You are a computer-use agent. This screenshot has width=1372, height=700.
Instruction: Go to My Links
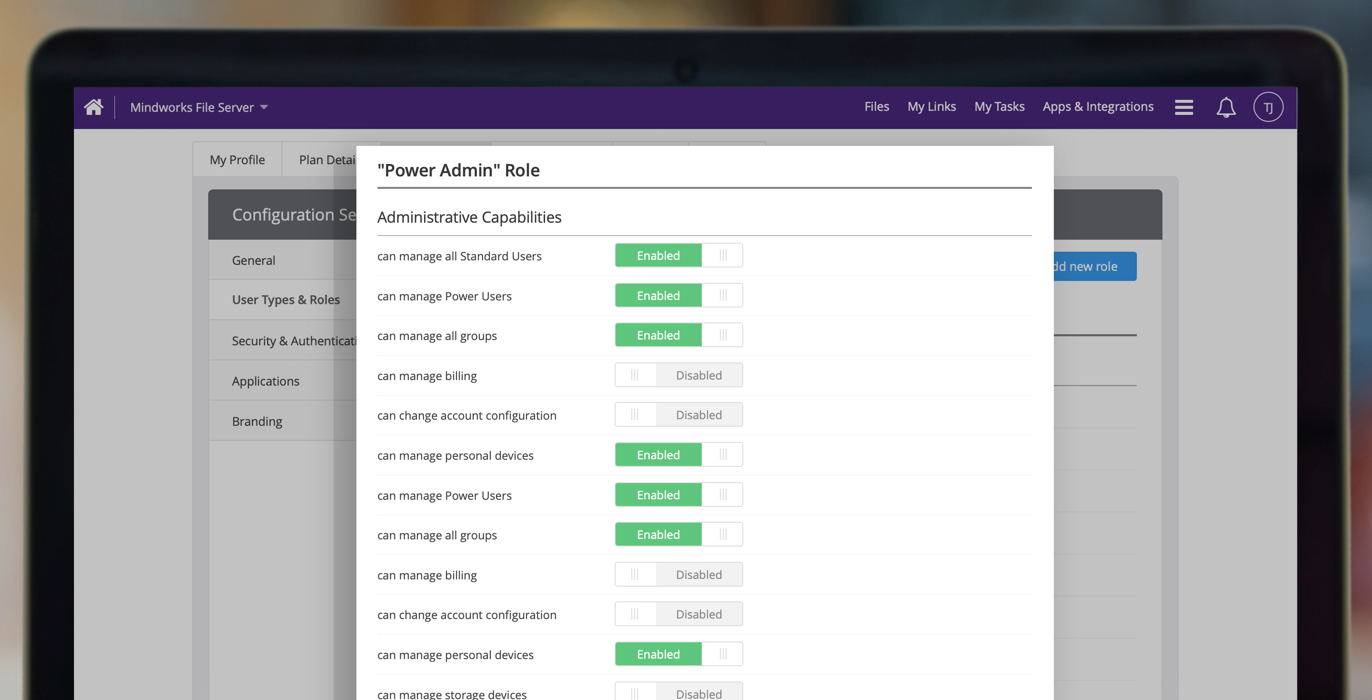(931, 107)
